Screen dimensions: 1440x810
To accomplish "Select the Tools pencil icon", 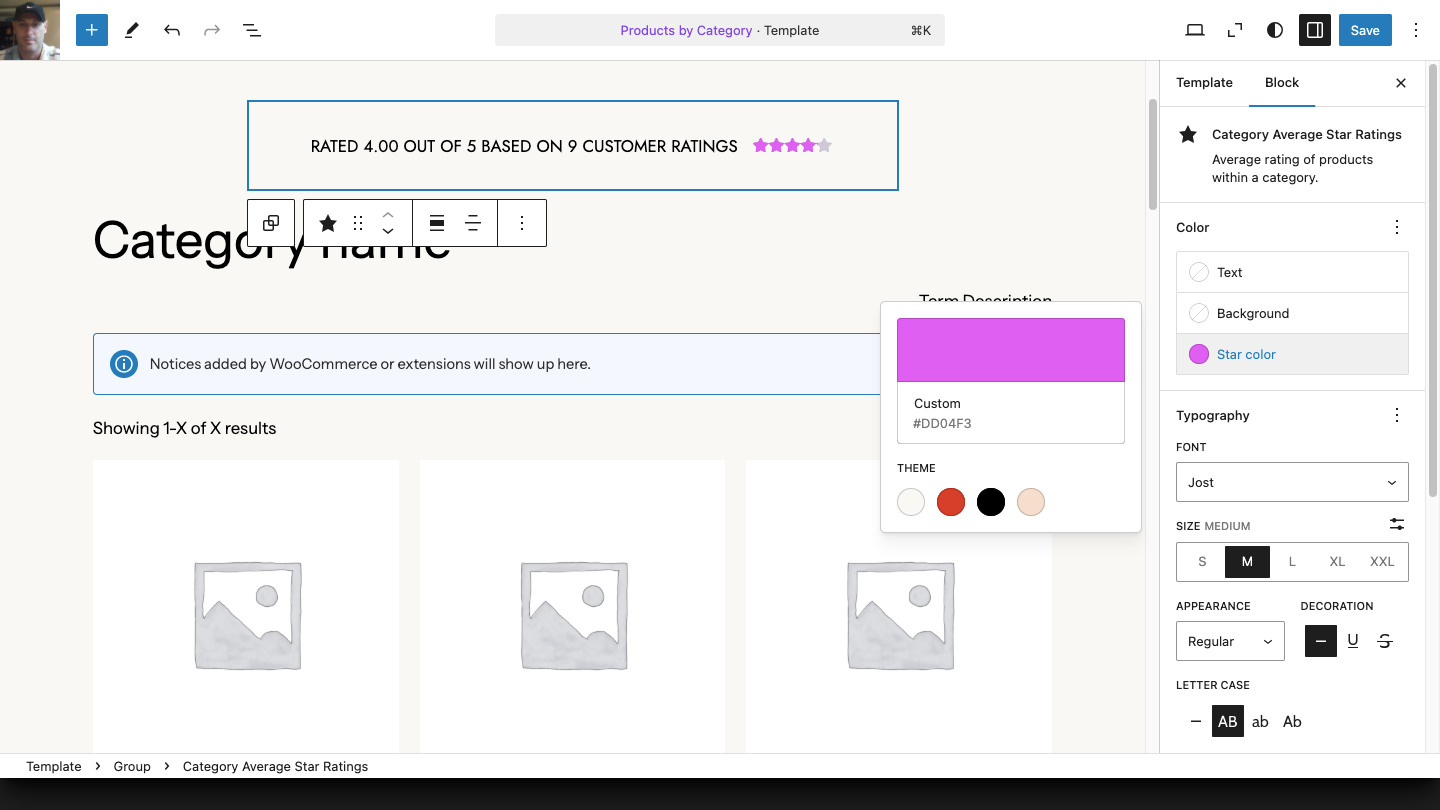I will 131,30.
